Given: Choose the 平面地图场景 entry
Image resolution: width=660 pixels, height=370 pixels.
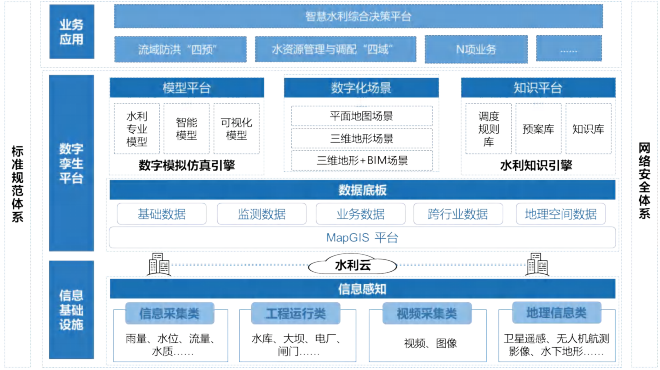Looking at the screenshot, I should coord(362,116).
